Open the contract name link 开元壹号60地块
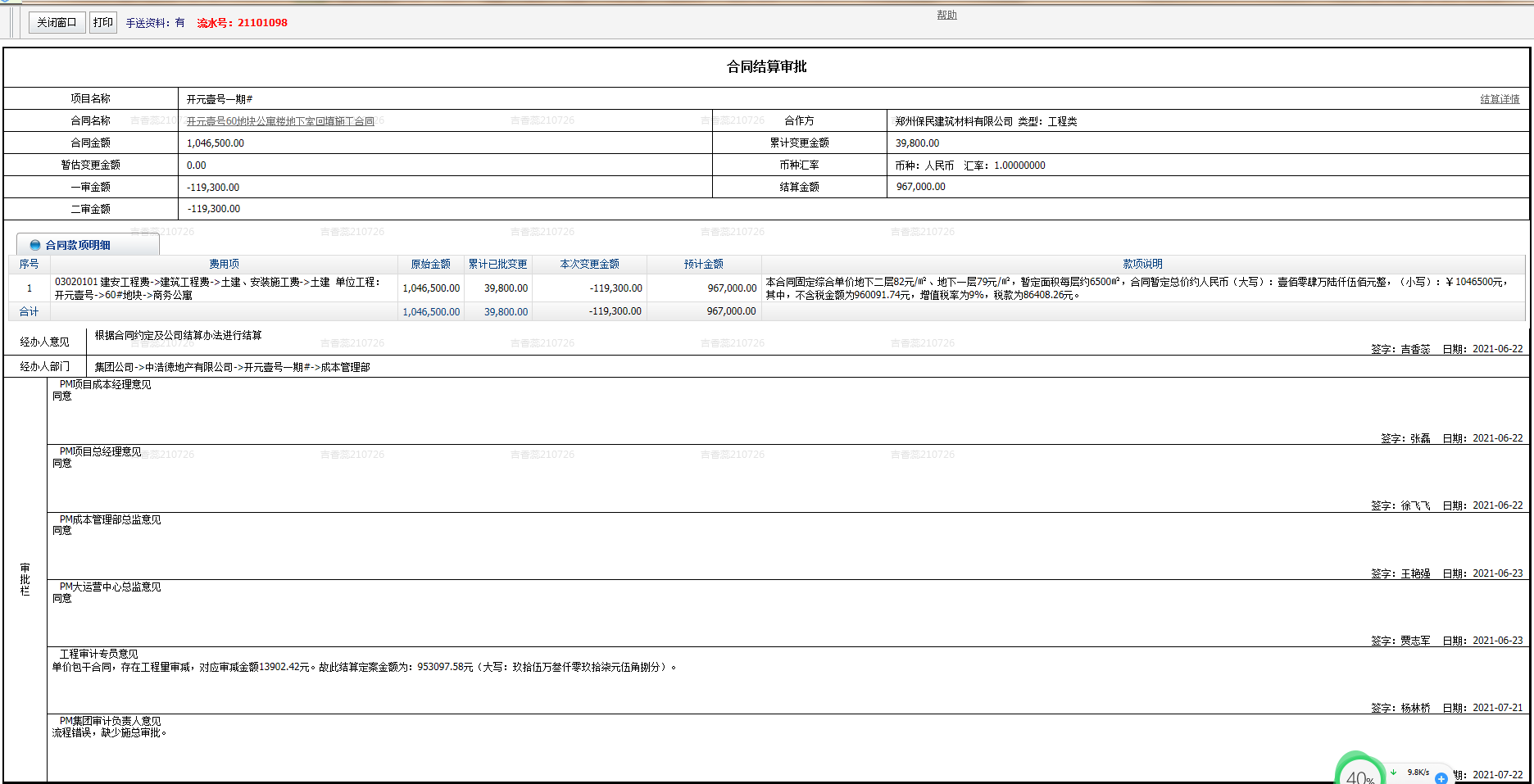Viewport: 1534px width, 784px height. pos(280,121)
